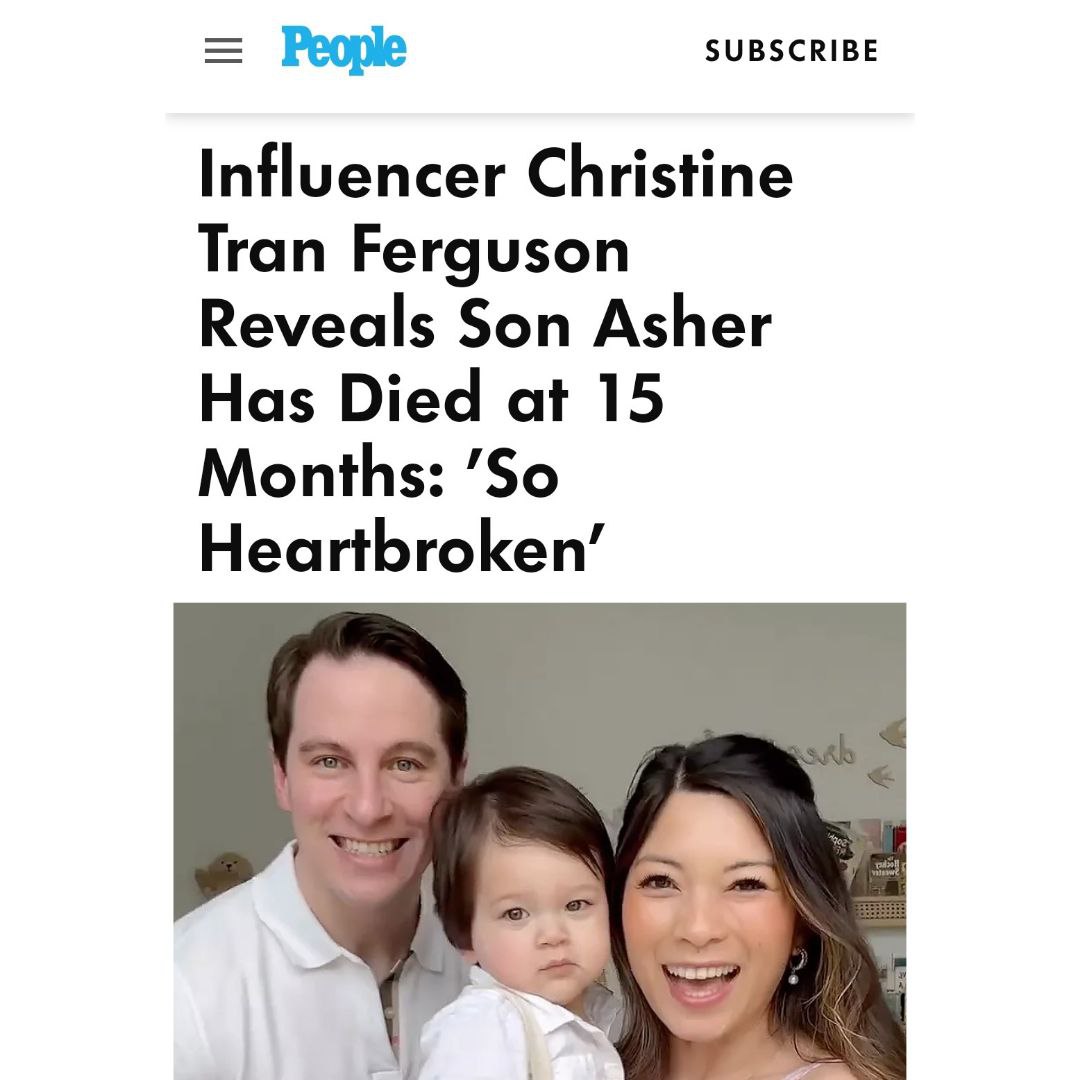Screen dimensions: 1080x1080
Task: Click "Ferguson" in the article title
Action: tap(490, 250)
